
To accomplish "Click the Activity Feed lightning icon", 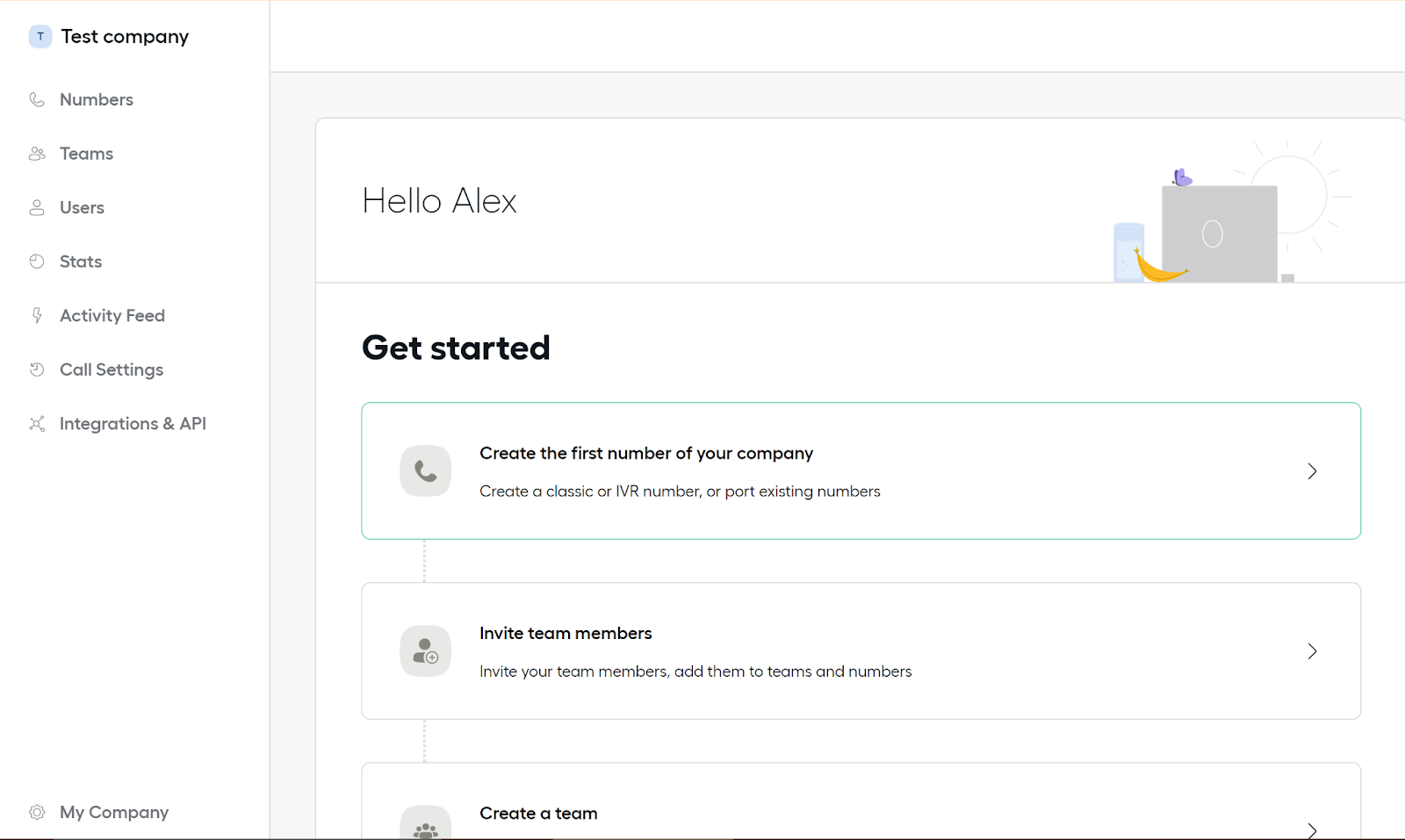I will coord(37,315).
